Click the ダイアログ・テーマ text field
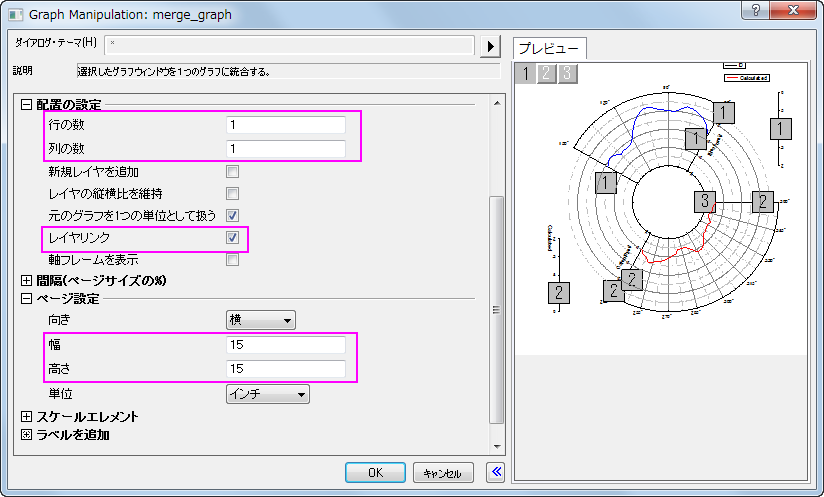Screen dimensions: 824x497 click(x=290, y=45)
